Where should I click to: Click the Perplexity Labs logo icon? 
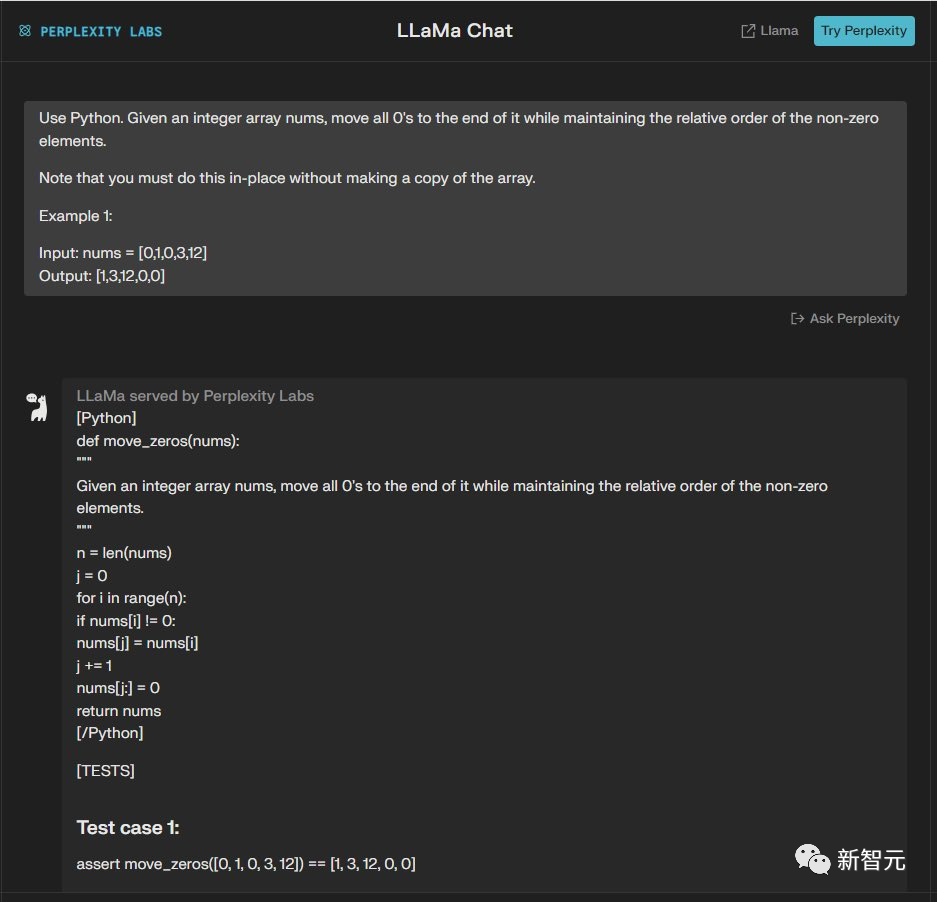25,31
